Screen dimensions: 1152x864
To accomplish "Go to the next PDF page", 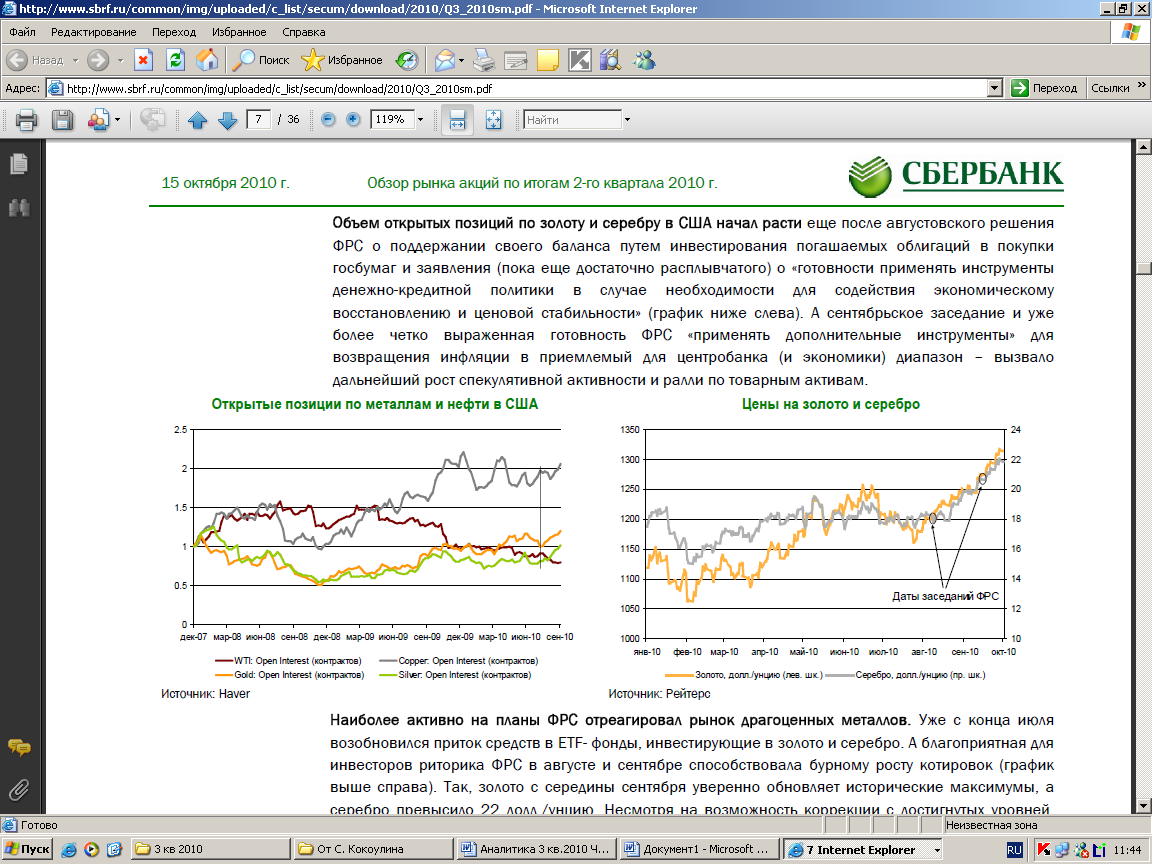I will (x=227, y=120).
